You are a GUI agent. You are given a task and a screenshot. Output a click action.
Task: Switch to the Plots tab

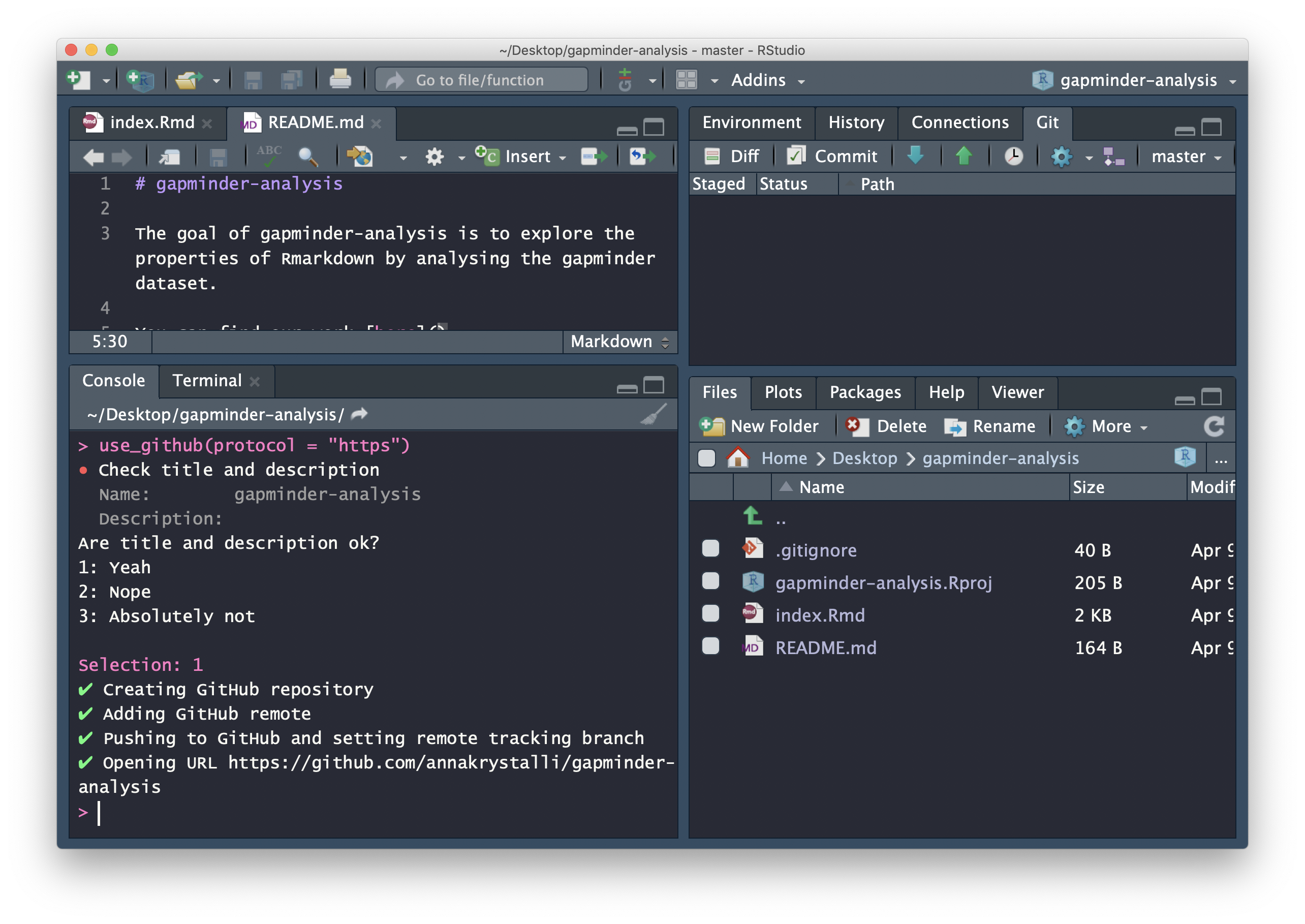point(783,392)
